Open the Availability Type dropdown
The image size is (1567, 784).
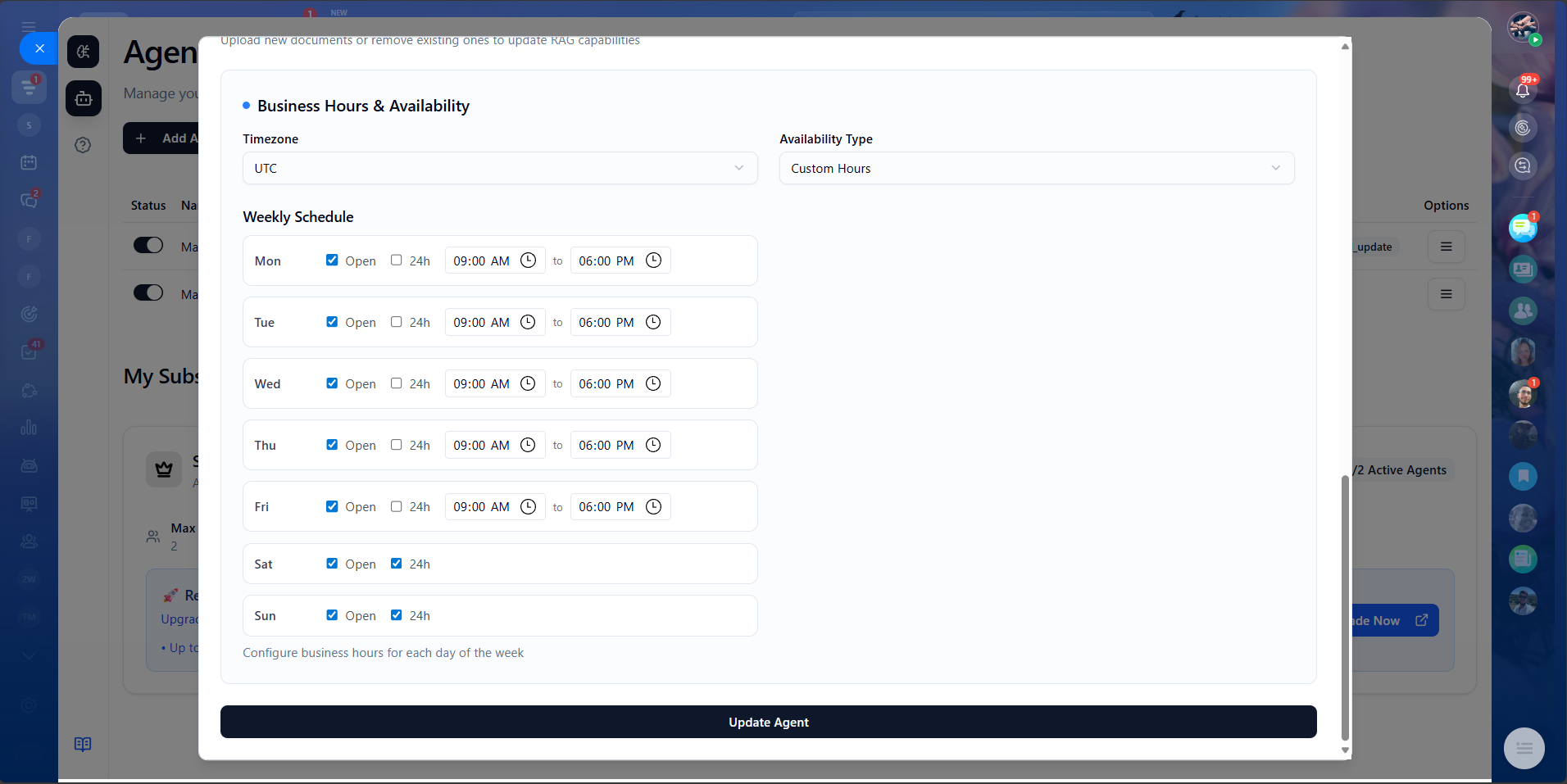[x=1036, y=168]
